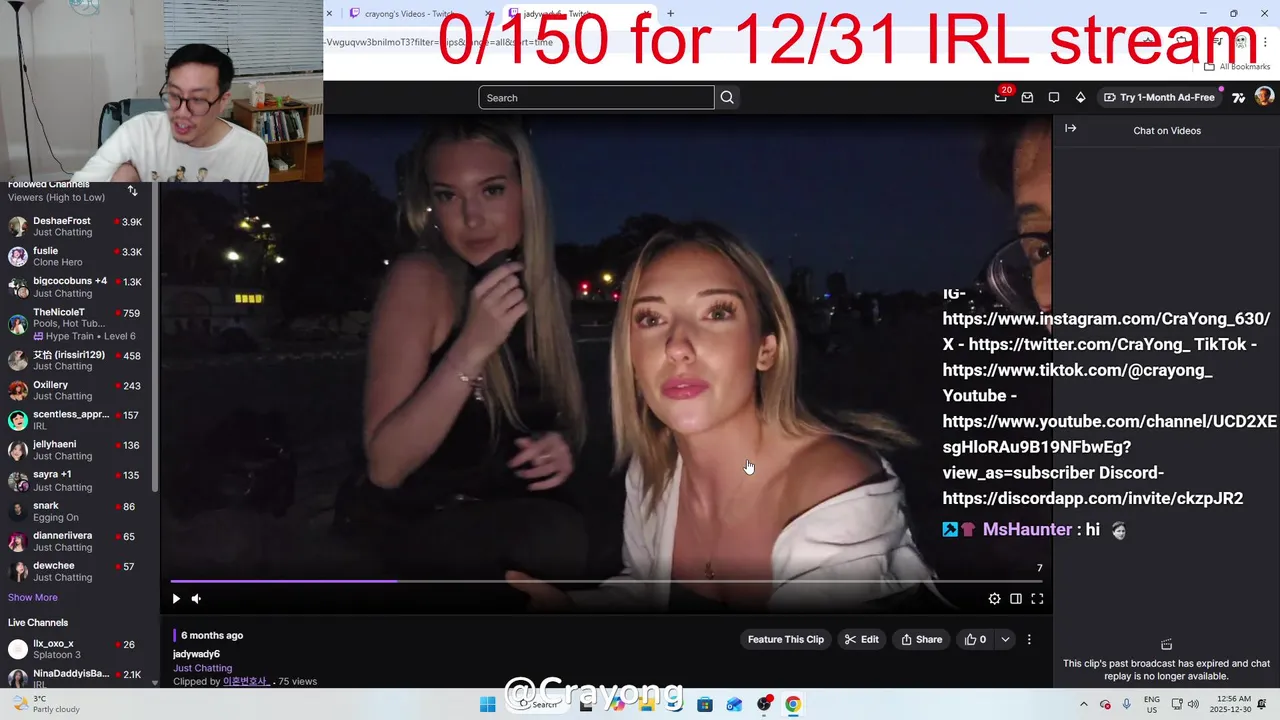This screenshot has width=1280, height=720.
Task: Open the chat bubble icon in top nav
Action: click(1054, 97)
